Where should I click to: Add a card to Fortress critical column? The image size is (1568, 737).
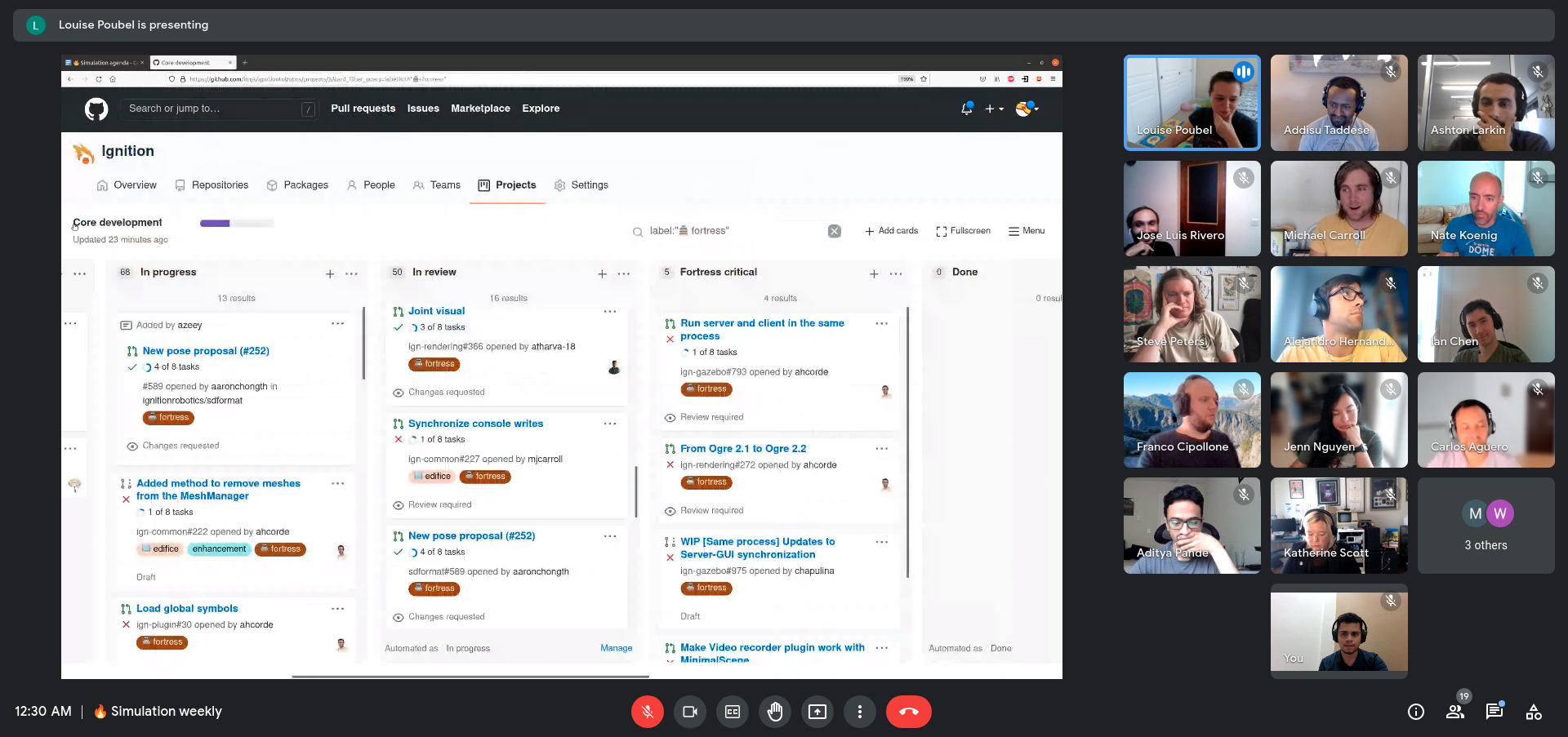(874, 274)
